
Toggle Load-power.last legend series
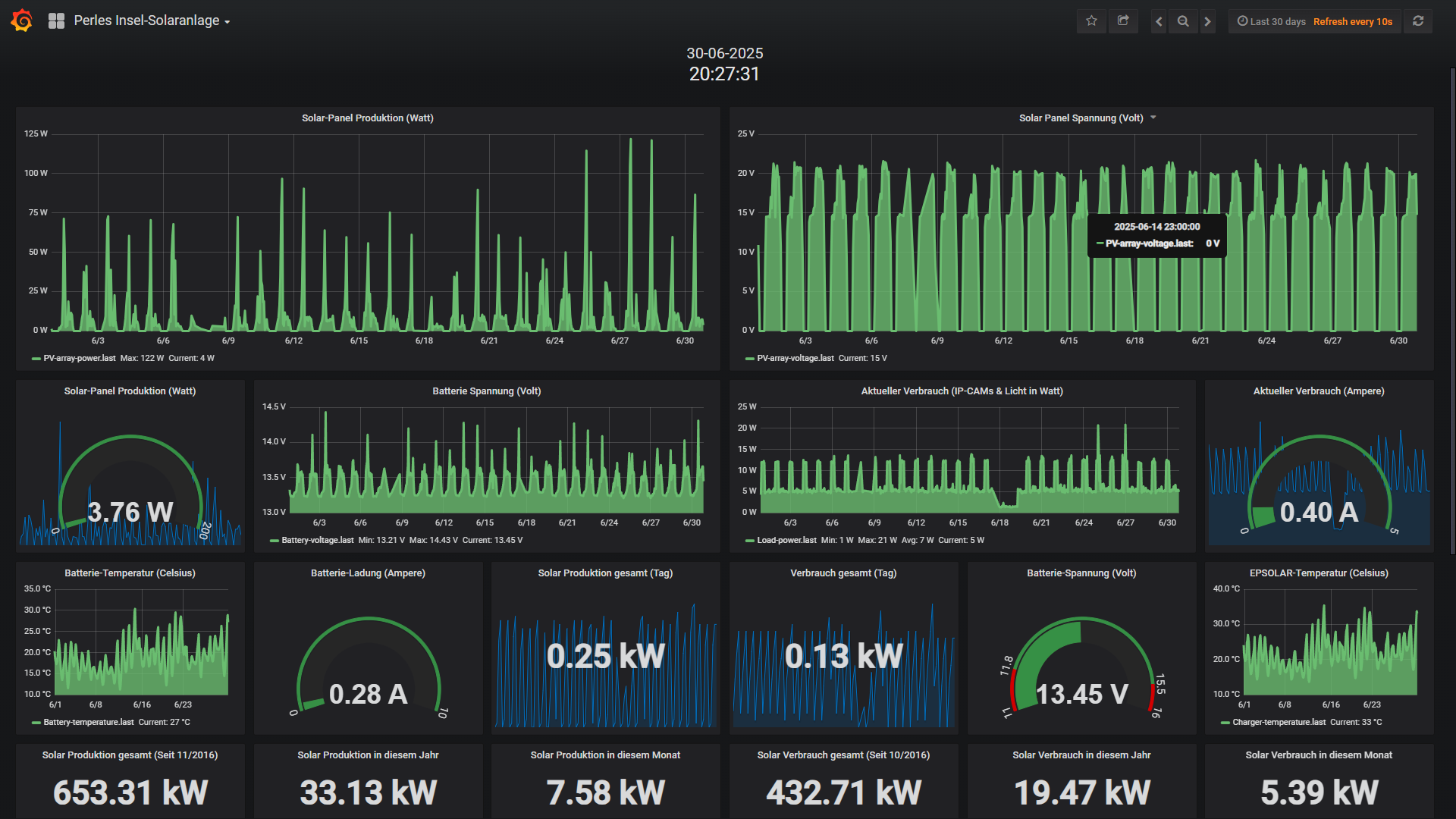[x=786, y=540]
